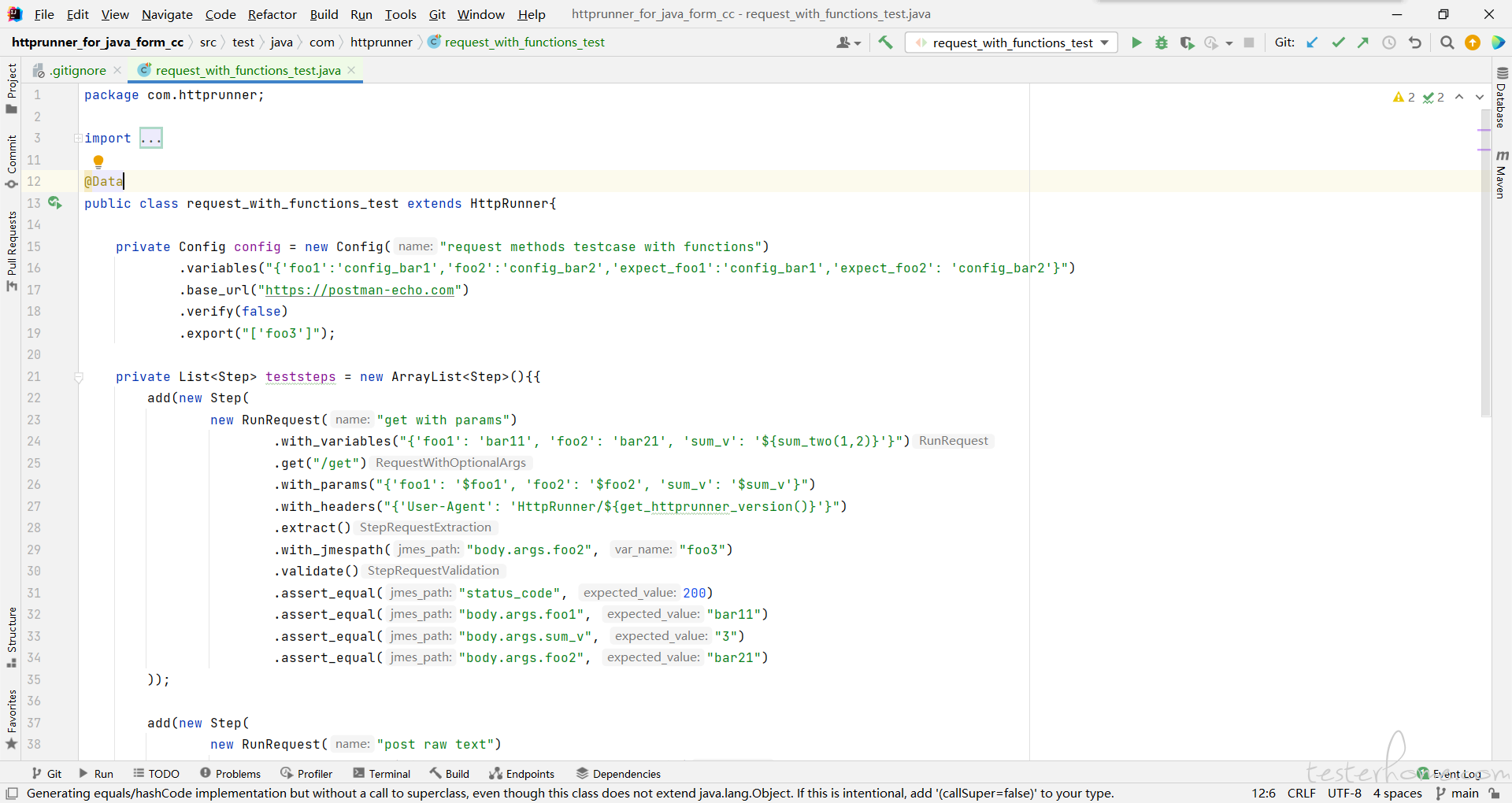Click run gutter icon on line 13
The image size is (1512, 803).
pos(54,203)
